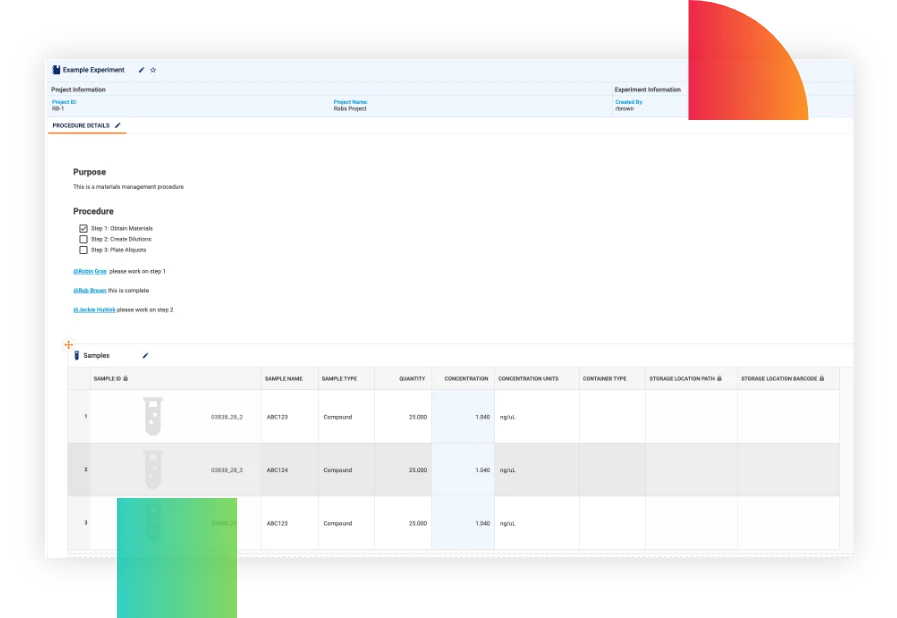897x618 pixels.
Task: Click the Created By value rbrown
Action: coord(625,109)
